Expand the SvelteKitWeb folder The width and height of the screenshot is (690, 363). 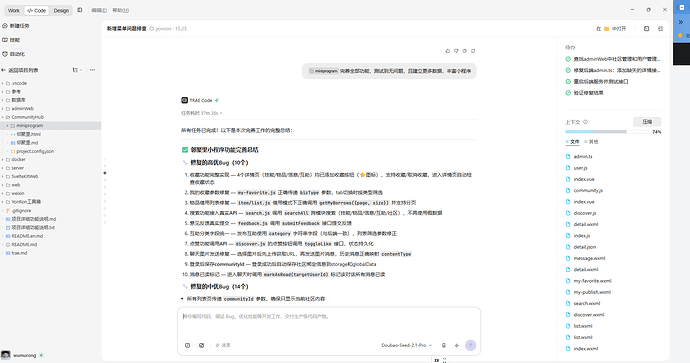(x=3, y=176)
